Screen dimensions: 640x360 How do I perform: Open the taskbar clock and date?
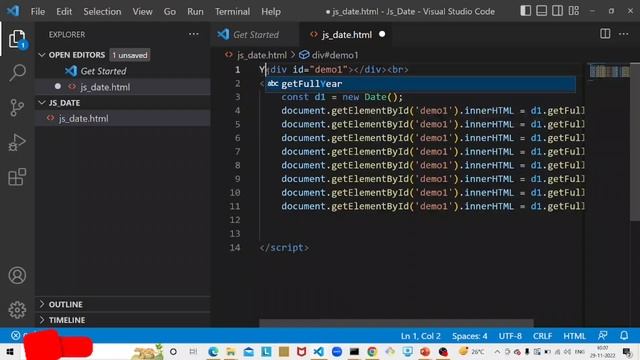pyautogui.click(x=603, y=351)
